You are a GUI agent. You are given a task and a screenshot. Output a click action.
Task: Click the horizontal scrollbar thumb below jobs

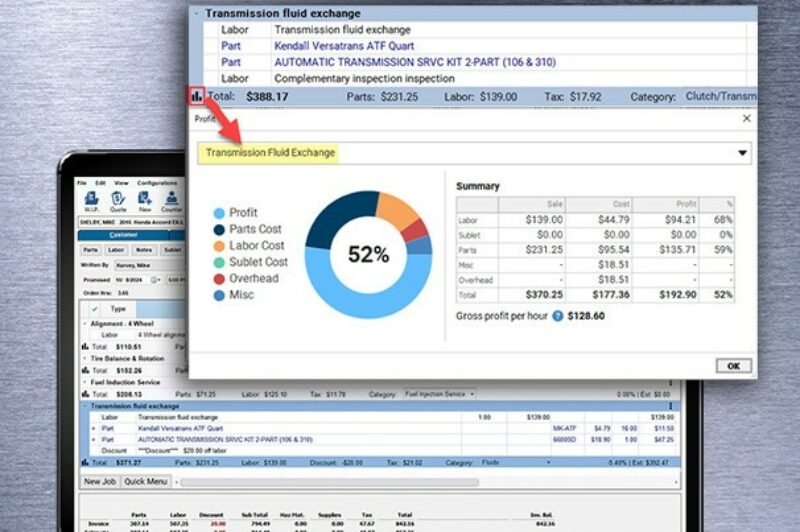pyautogui.click(x=330, y=482)
